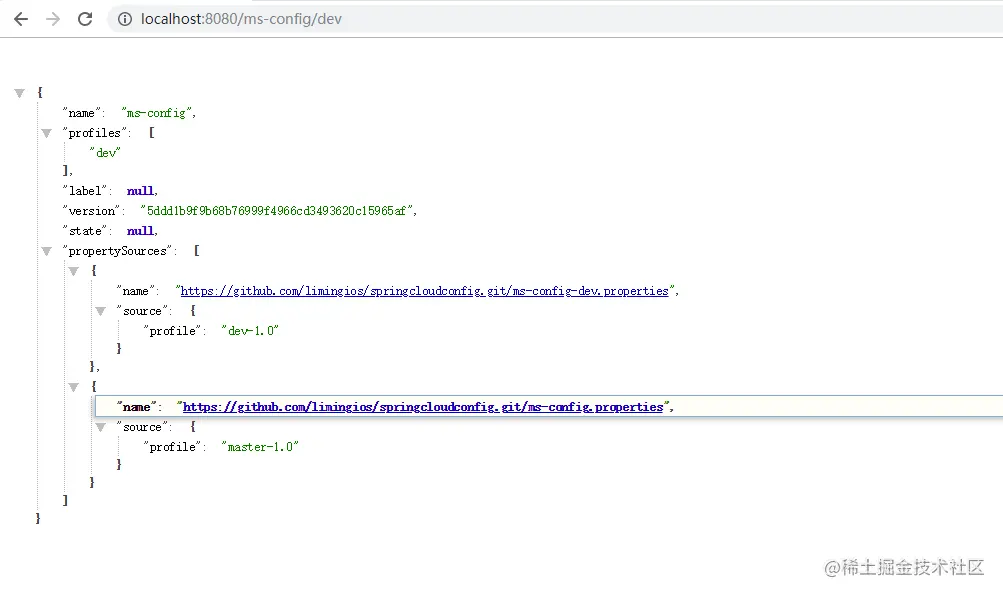View site information icon in address bar
The width and height of the screenshot is (1003, 596).
(x=125, y=19)
